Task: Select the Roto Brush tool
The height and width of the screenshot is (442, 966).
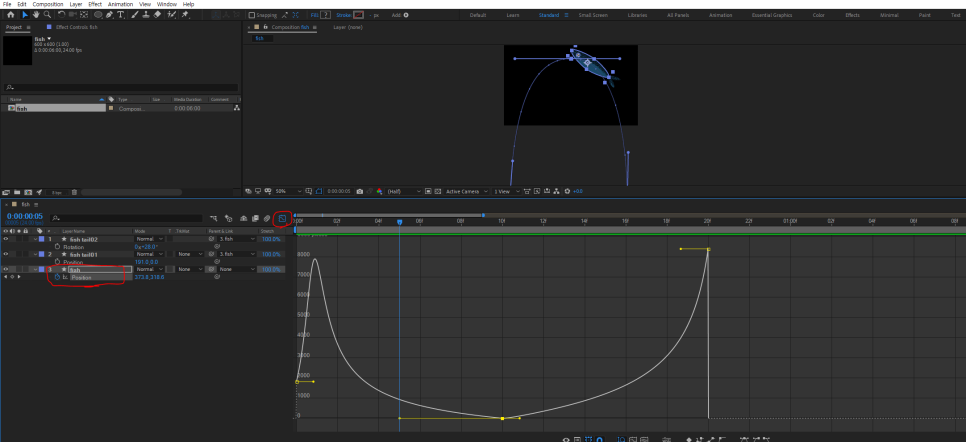Action: pyautogui.click(x=172, y=14)
